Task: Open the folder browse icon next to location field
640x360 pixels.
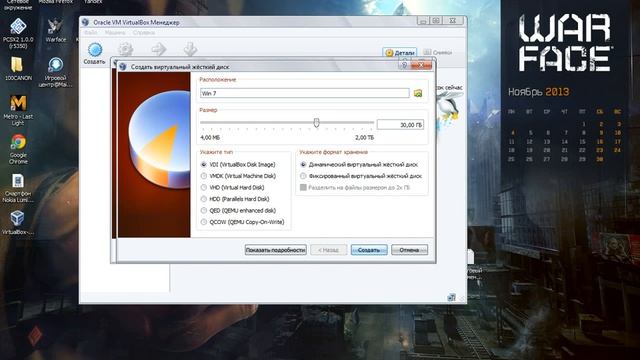Action: click(x=418, y=93)
